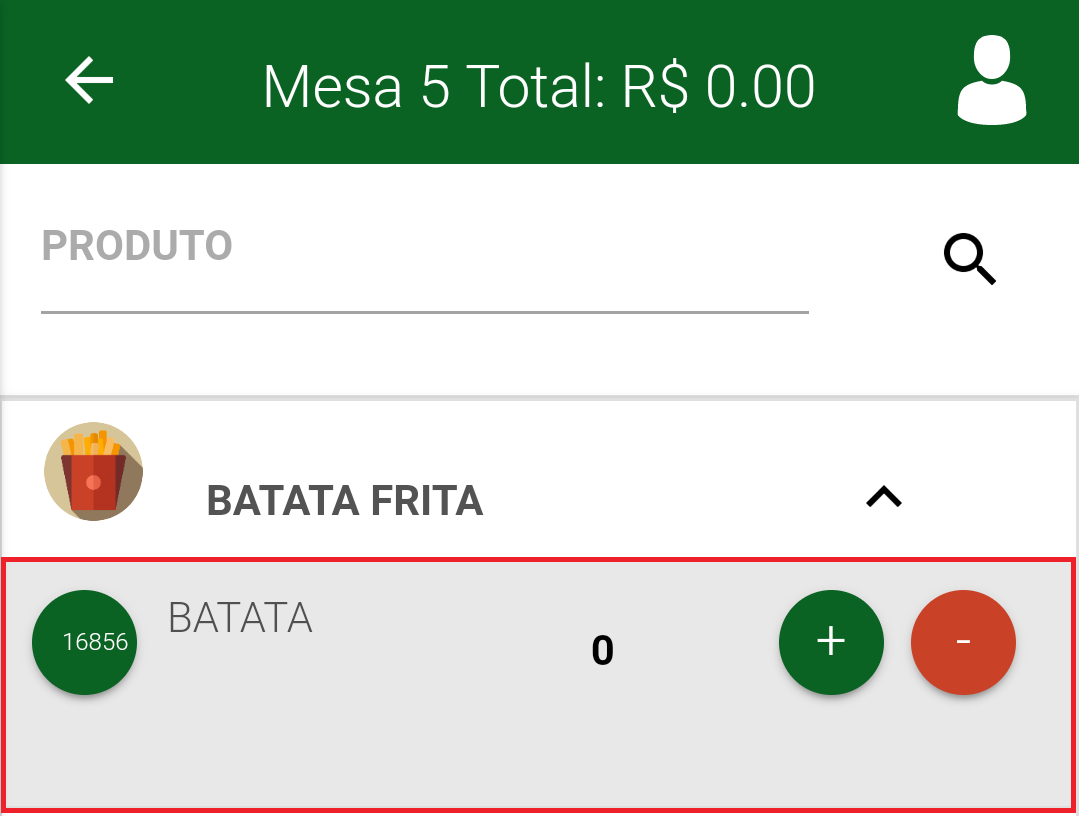Collapse the BATATA FRITA category chevron

pyautogui.click(x=884, y=496)
